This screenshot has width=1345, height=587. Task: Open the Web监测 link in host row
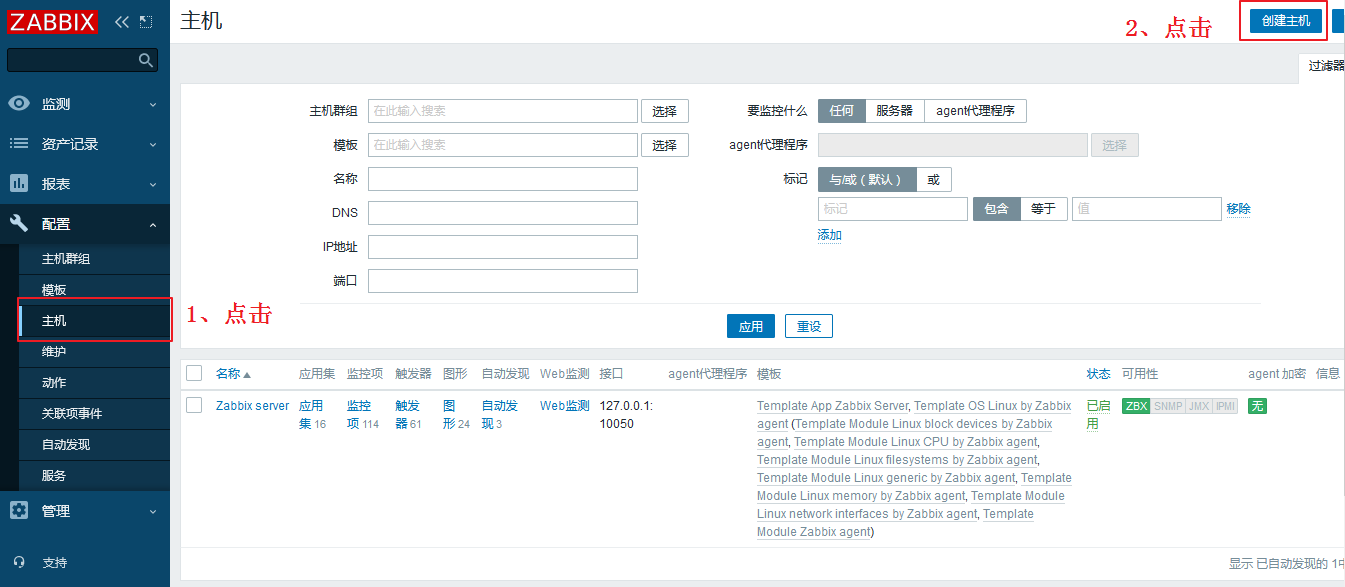(x=565, y=406)
